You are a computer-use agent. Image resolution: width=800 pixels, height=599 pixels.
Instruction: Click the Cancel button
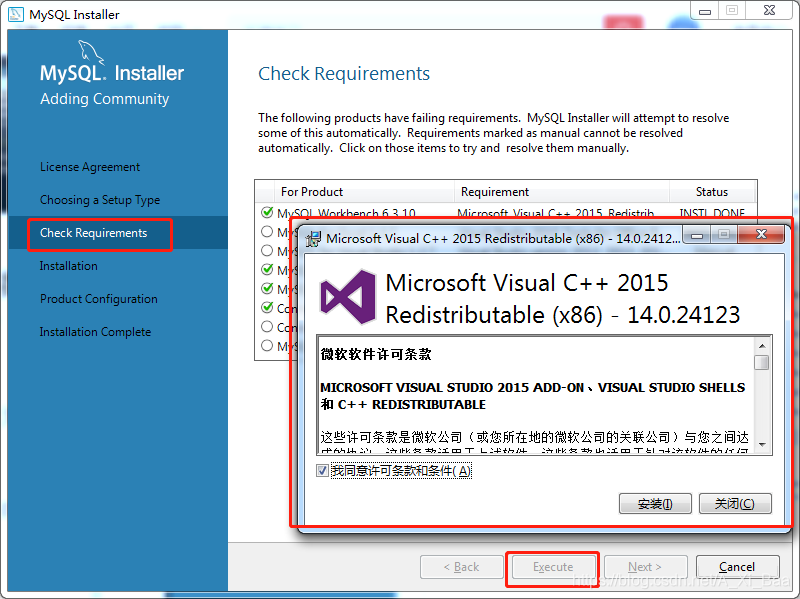point(737,567)
